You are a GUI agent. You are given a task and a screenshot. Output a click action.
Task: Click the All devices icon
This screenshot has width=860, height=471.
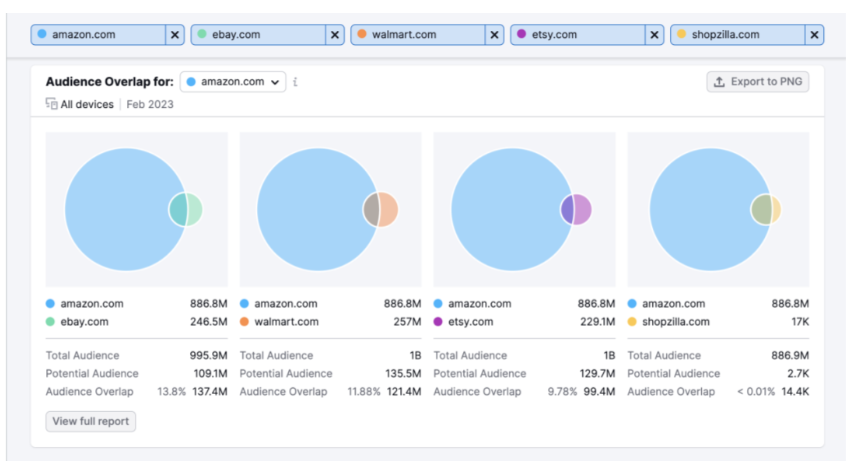coord(52,104)
